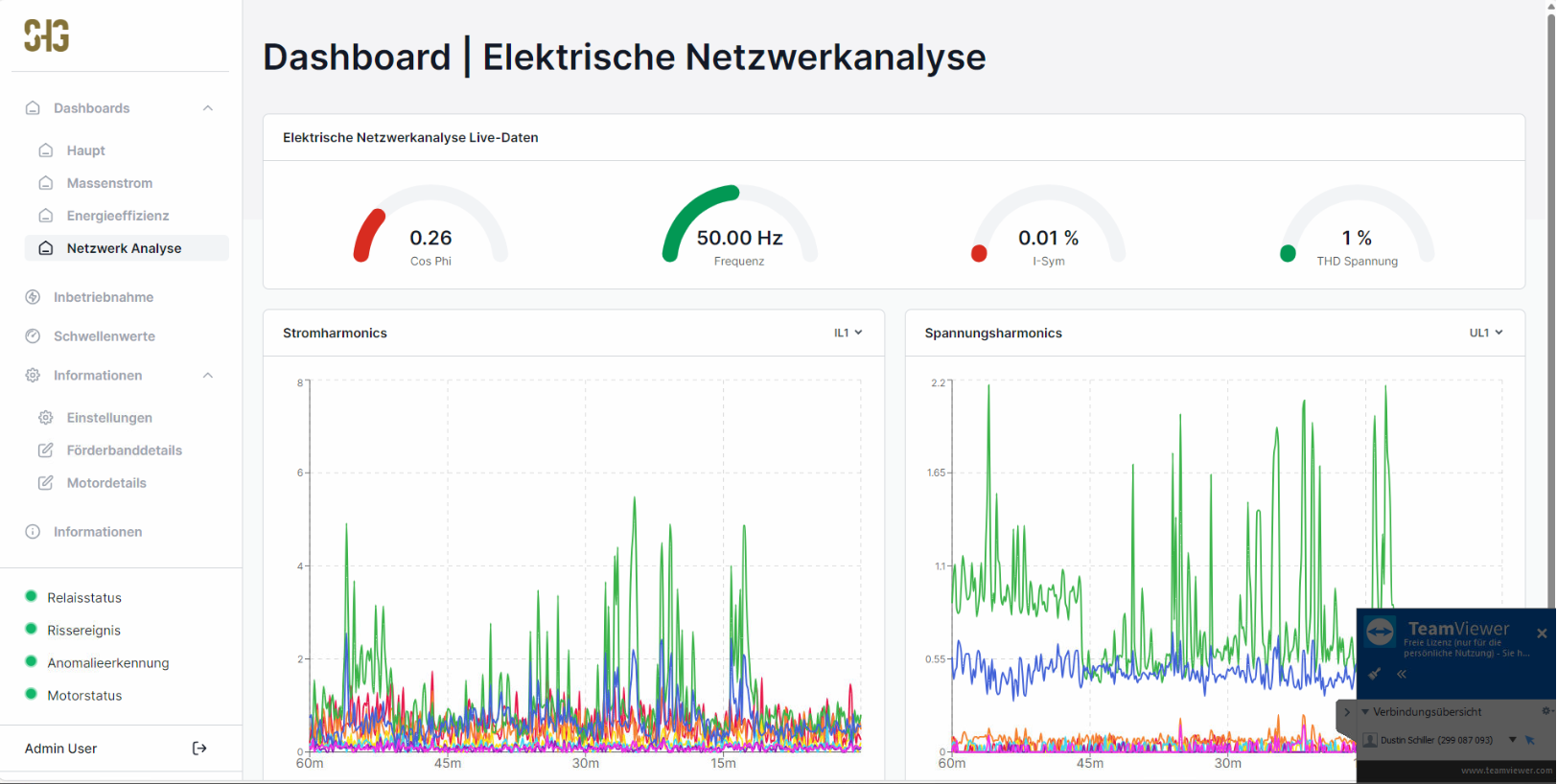Click the logout icon next to Admin User
The image size is (1557, 784).
pos(199,749)
